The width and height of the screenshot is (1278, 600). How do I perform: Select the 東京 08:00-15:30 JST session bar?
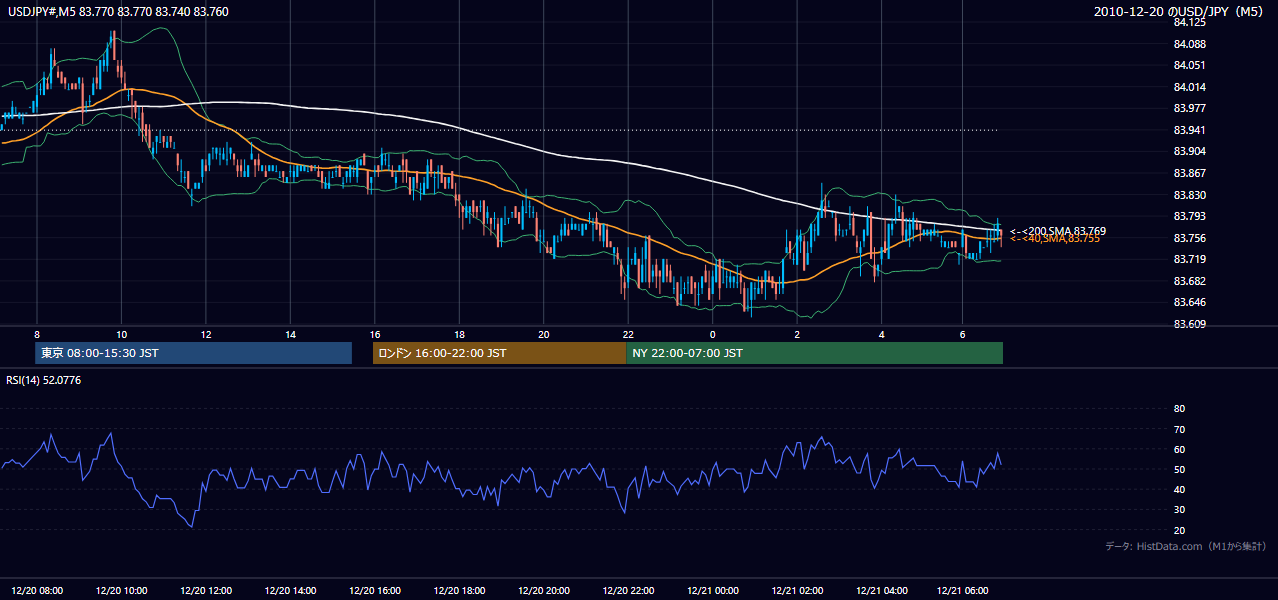click(x=193, y=353)
